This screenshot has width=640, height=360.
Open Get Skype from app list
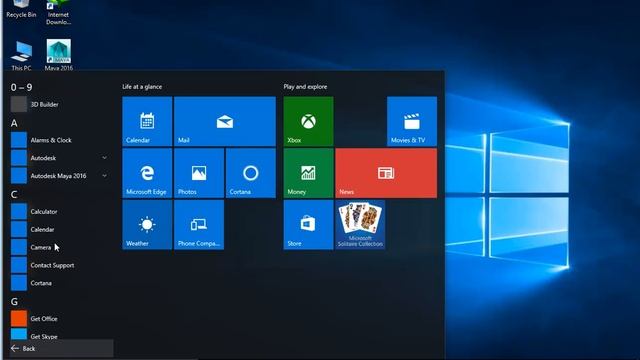(61, 335)
